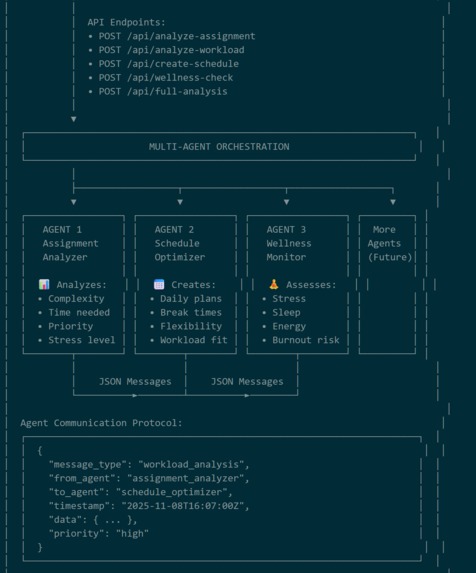Click the down arrow above More Agents box
The width and height of the screenshot is (476, 573).
click(x=393, y=202)
